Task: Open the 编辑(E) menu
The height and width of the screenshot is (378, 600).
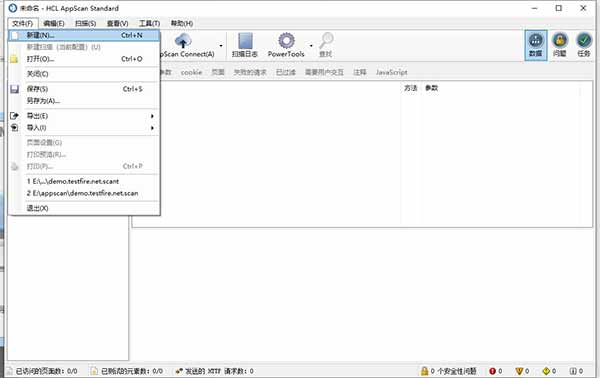Action: click(54, 23)
